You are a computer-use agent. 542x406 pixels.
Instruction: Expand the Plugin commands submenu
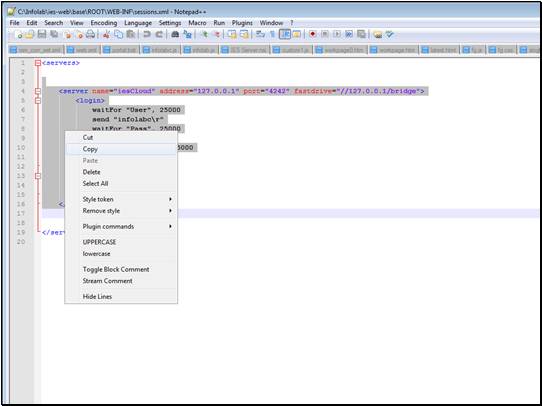coord(121,227)
